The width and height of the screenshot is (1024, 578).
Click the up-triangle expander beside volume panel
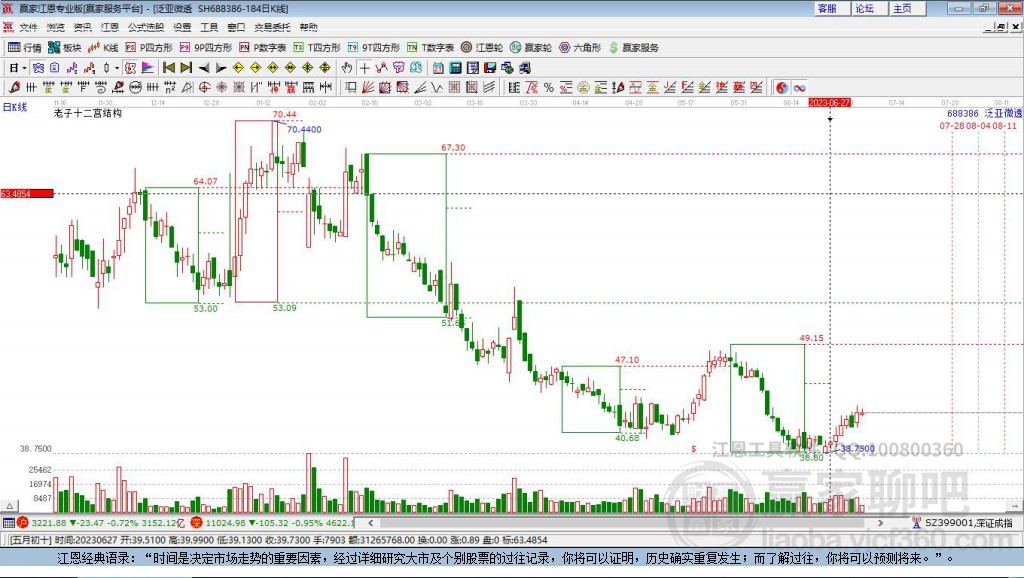(9, 506)
